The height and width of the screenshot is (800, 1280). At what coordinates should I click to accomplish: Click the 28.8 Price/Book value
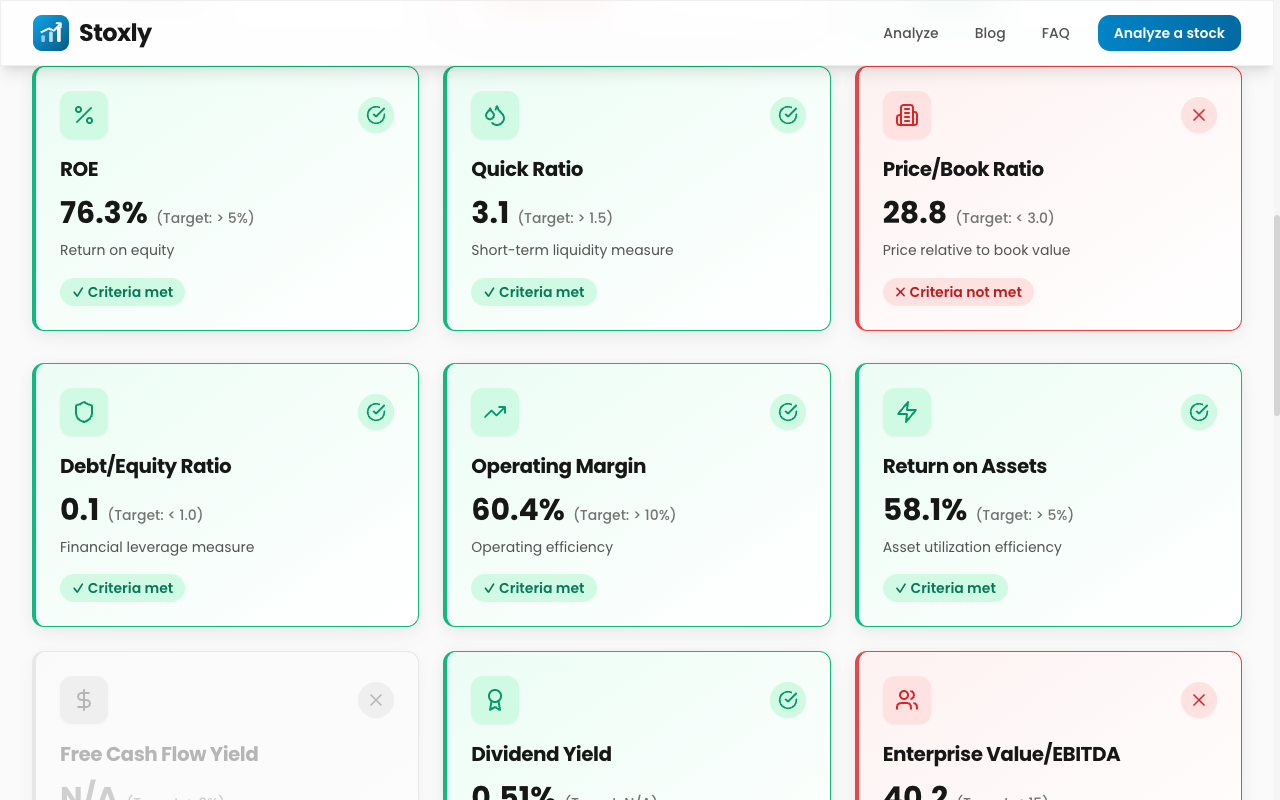coord(915,212)
